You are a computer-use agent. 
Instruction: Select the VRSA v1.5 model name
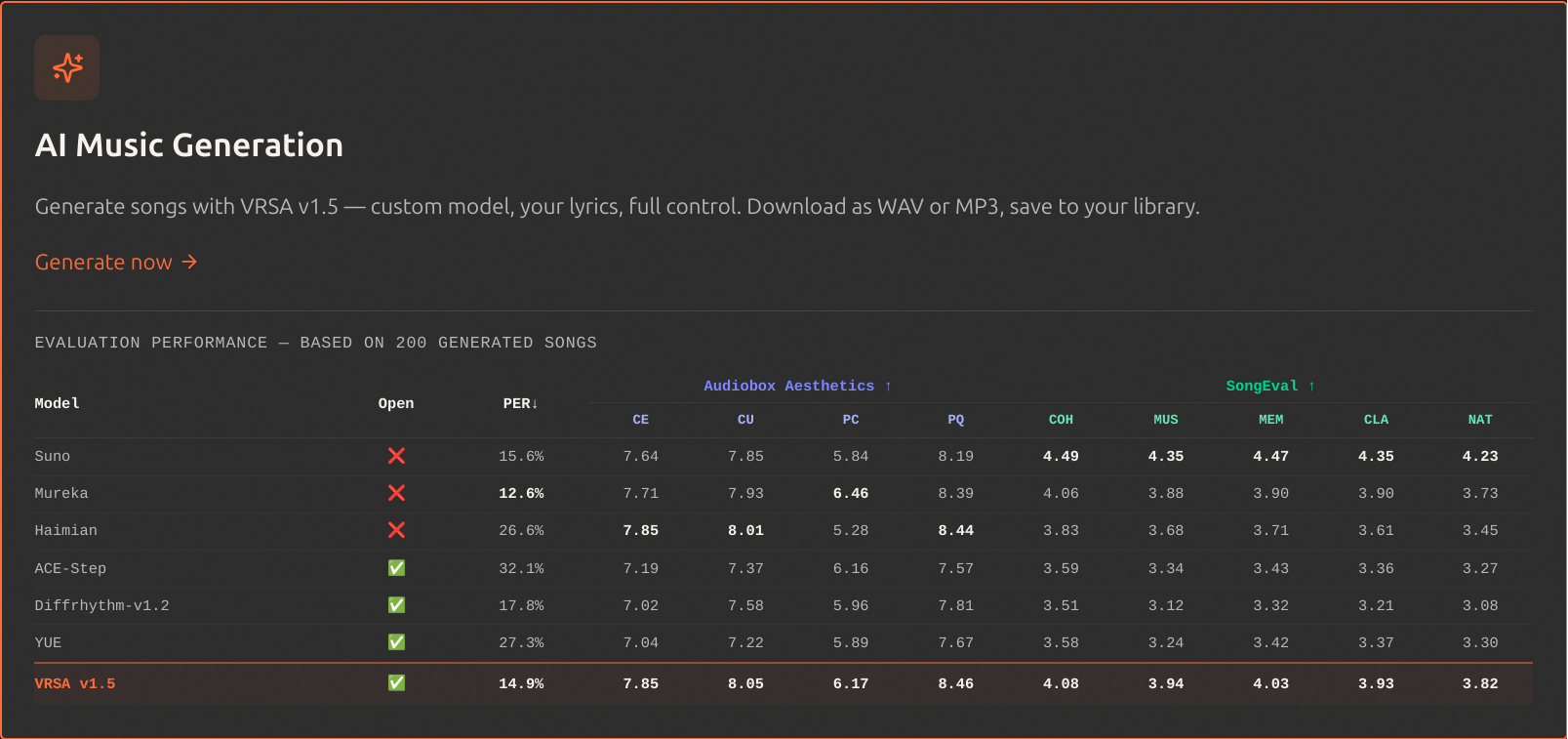pos(75,683)
